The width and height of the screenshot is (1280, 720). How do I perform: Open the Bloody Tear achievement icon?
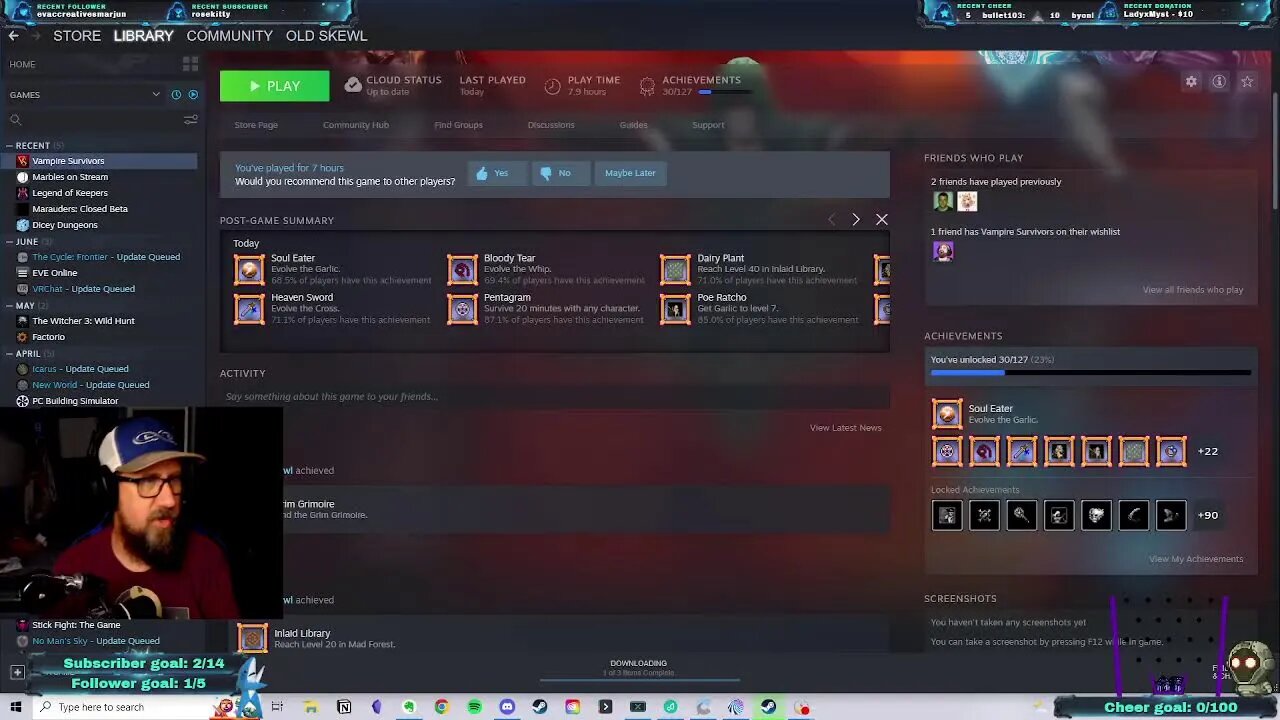[x=462, y=269]
